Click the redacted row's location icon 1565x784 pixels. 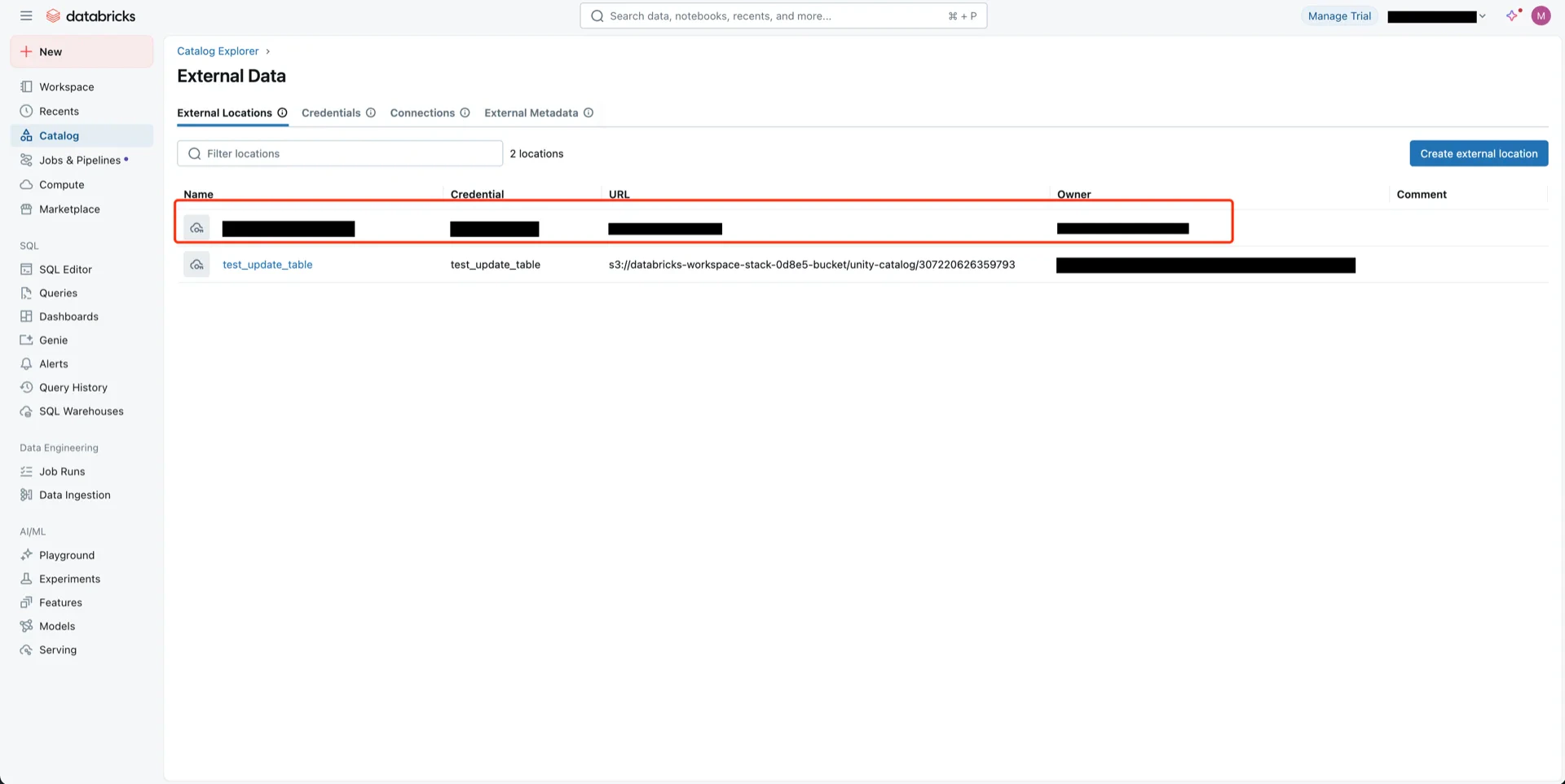pyautogui.click(x=196, y=228)
